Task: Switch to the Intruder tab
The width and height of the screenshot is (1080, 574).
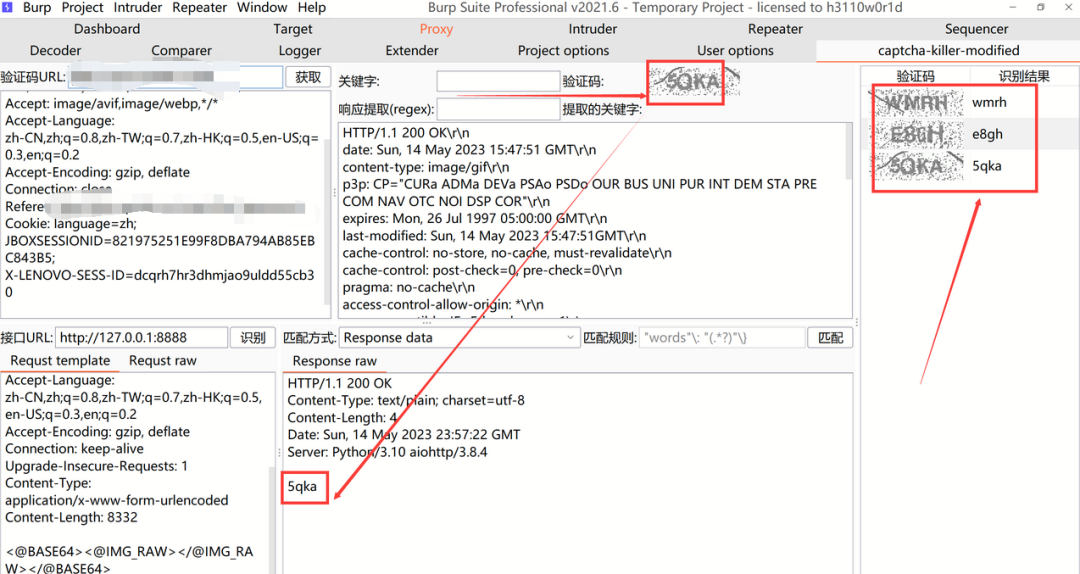Action: (x=592, y=29)
